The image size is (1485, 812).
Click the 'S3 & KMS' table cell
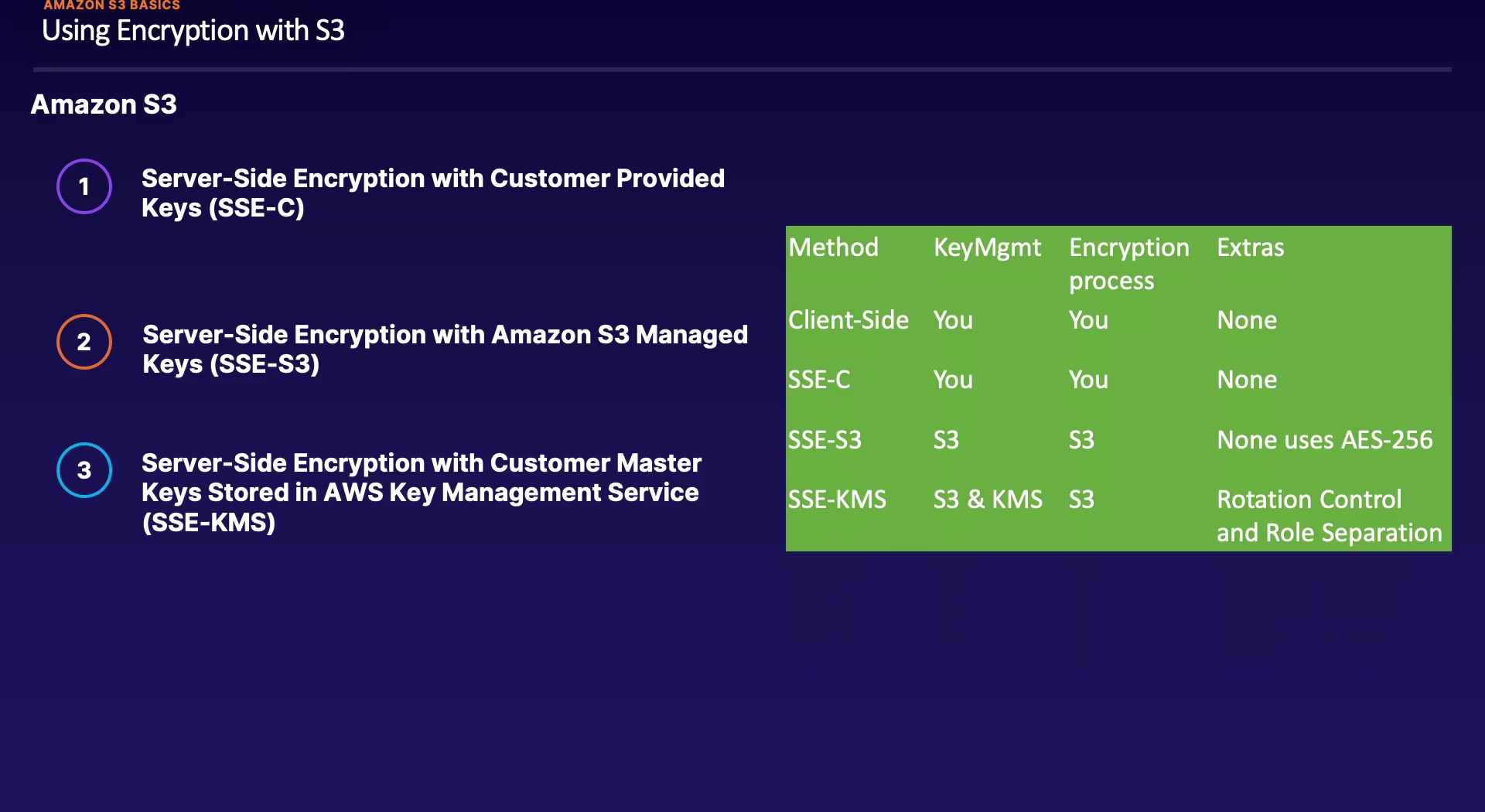[x=988, y=500]
